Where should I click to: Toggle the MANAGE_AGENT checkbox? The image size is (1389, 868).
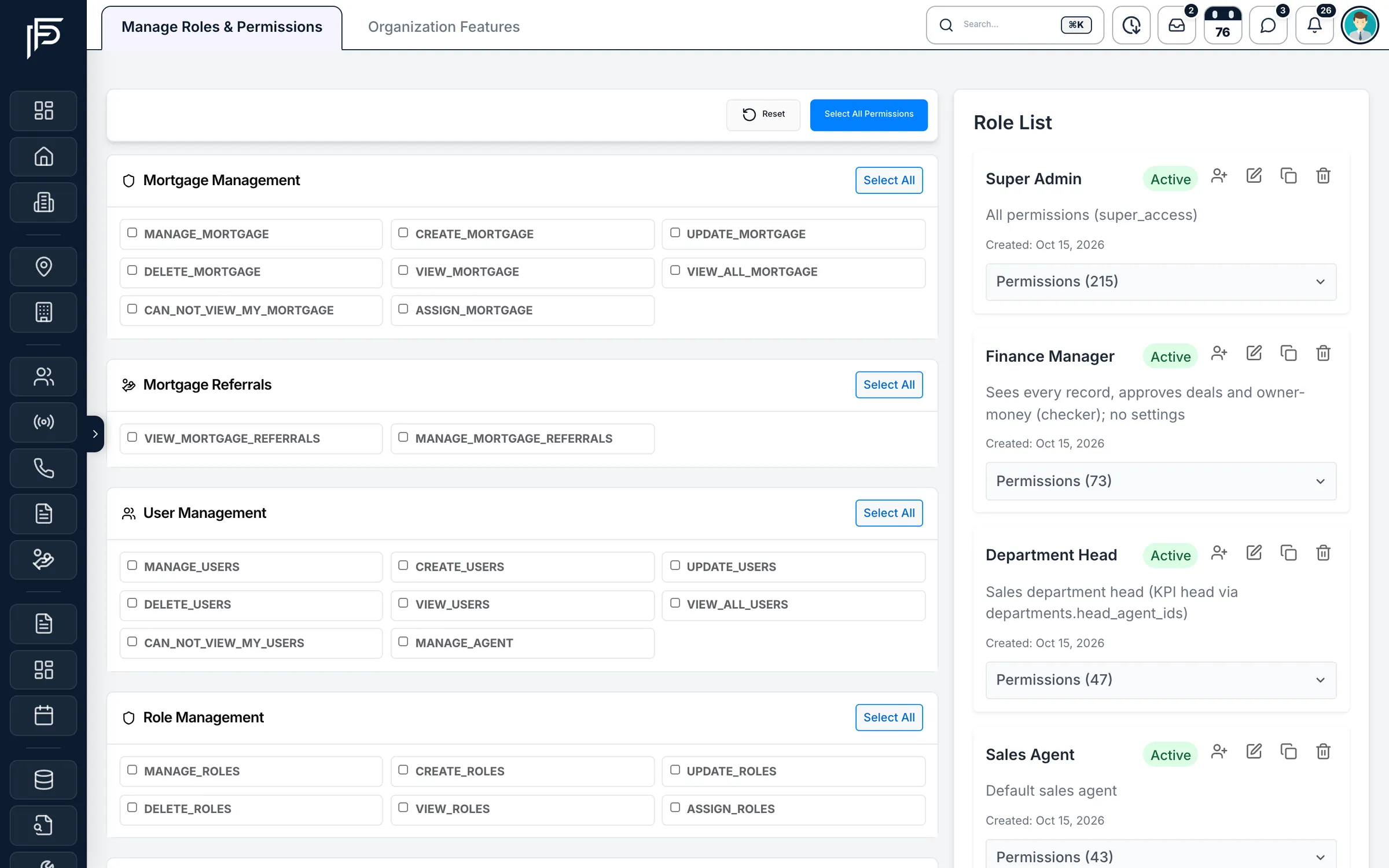tap(403, 642)
